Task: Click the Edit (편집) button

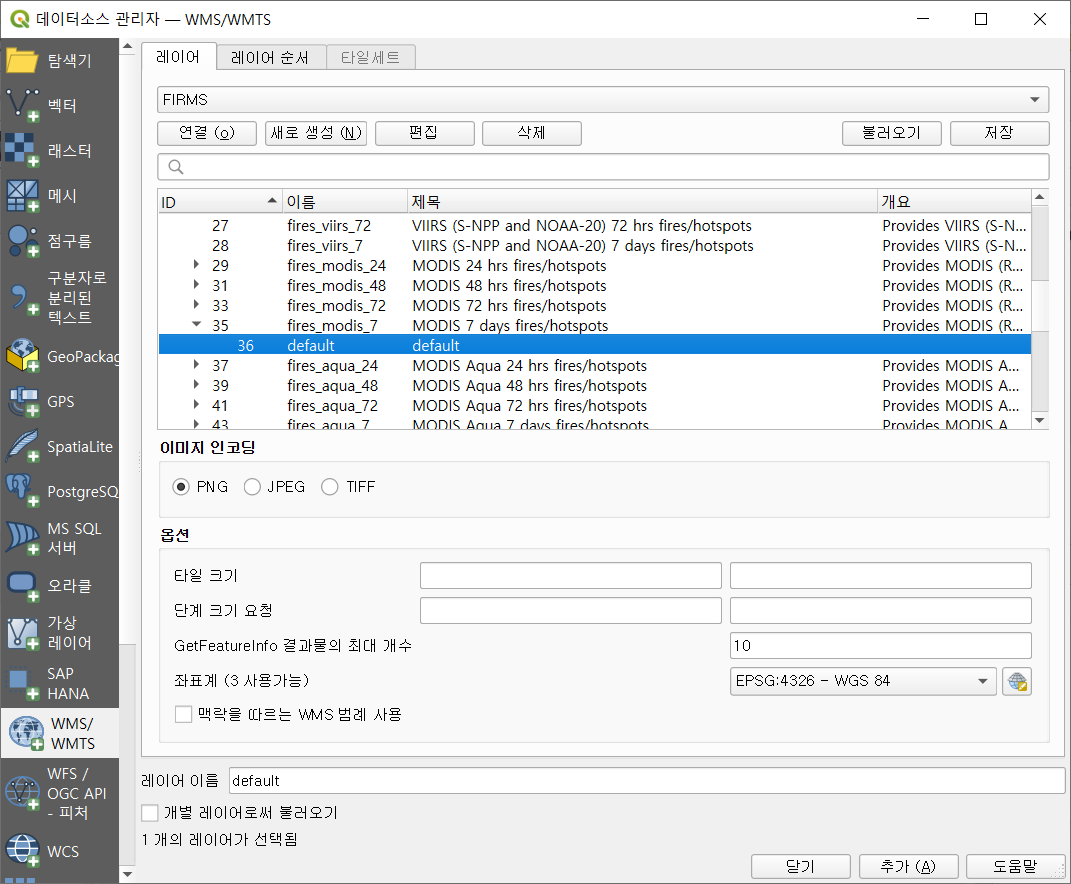Action: tap(424, 133)
